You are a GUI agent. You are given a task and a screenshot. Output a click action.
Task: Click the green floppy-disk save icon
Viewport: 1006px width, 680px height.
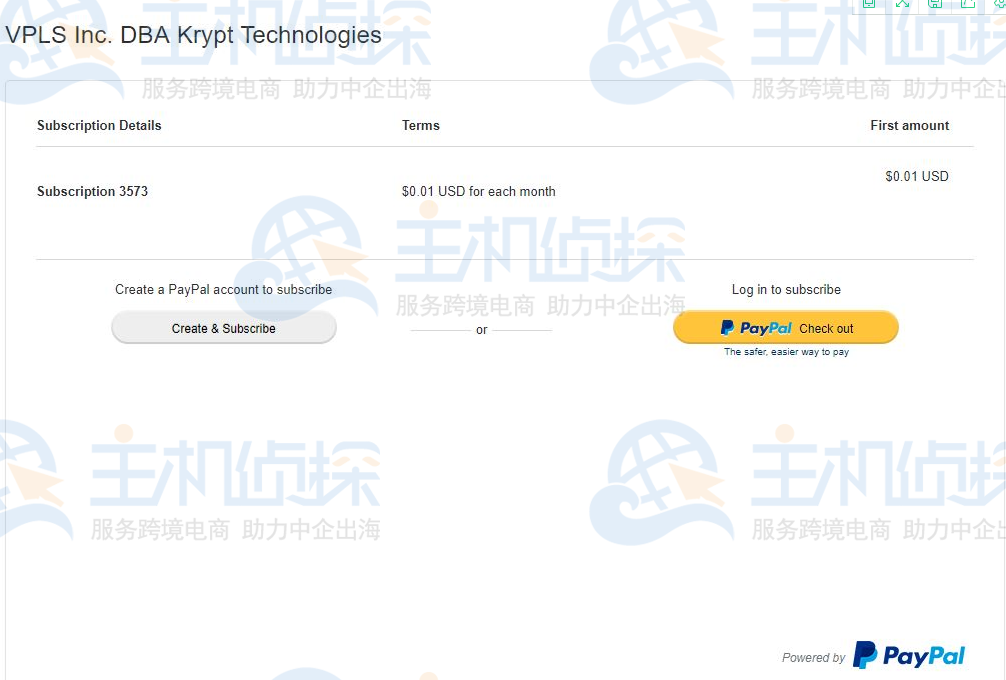[935, 3]
